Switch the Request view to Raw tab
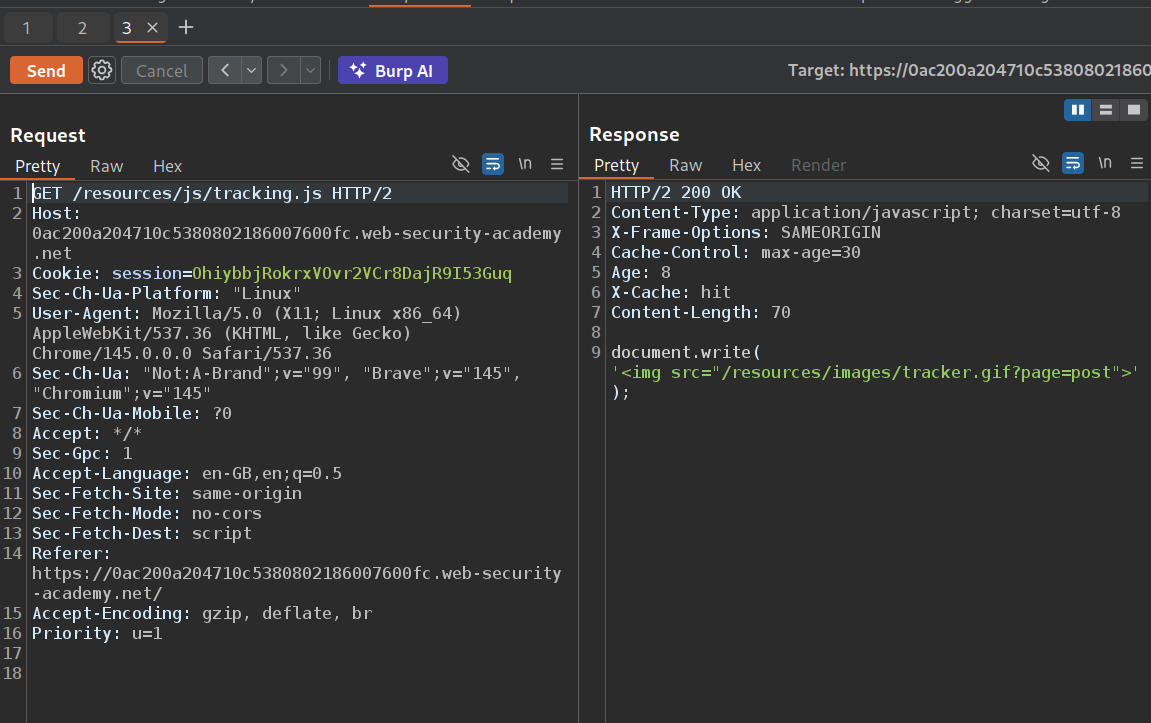The image size is (1151, 723). (x=106, y=166)
